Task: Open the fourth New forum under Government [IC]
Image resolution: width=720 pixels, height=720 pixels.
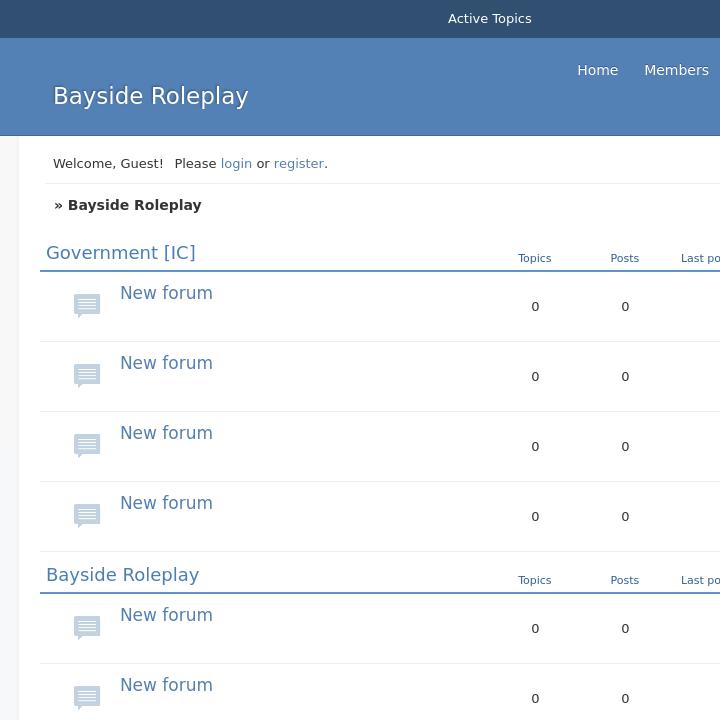Action: pyautogui.click(x=166, y=503)
